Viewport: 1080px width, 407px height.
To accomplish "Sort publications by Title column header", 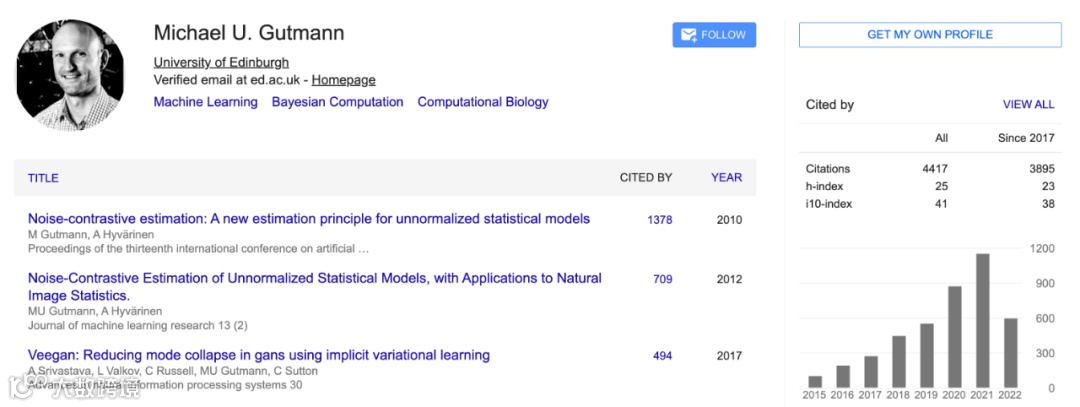I will [x=43, y=178].
